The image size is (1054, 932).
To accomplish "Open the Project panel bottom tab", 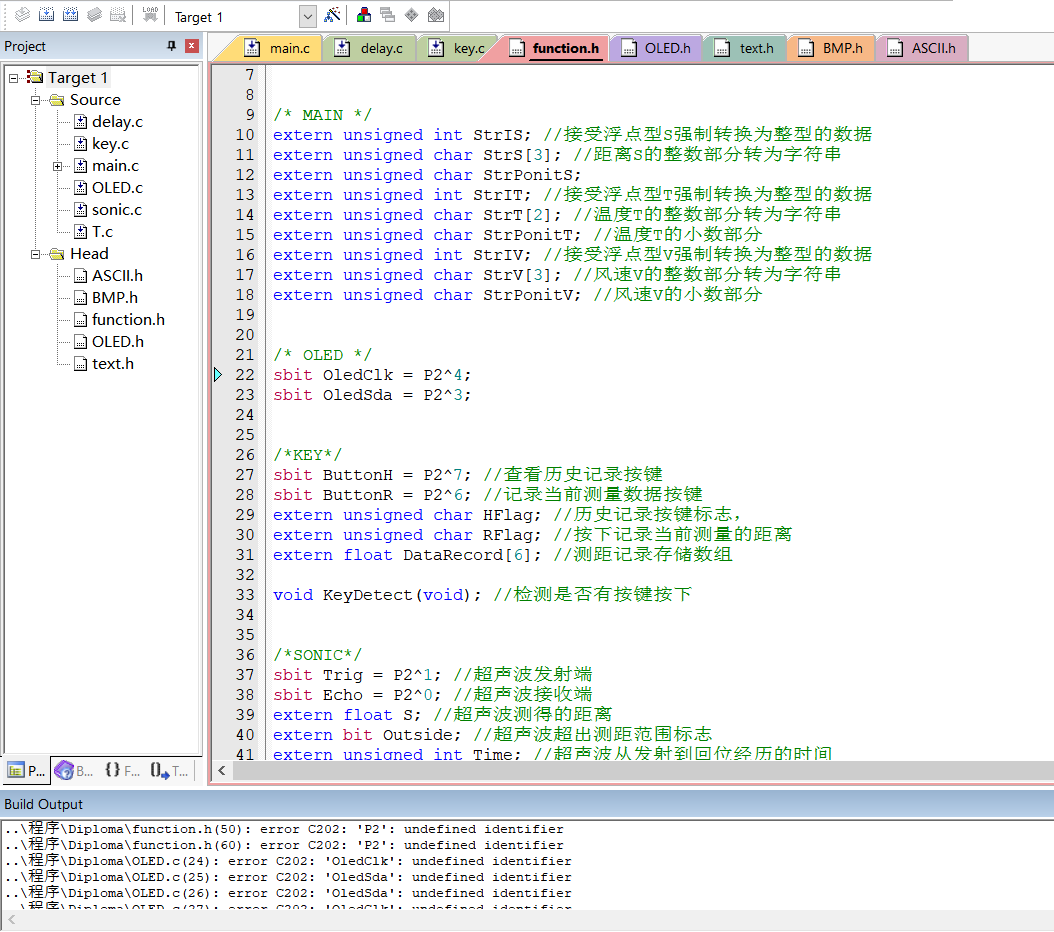I will (26, 771).
